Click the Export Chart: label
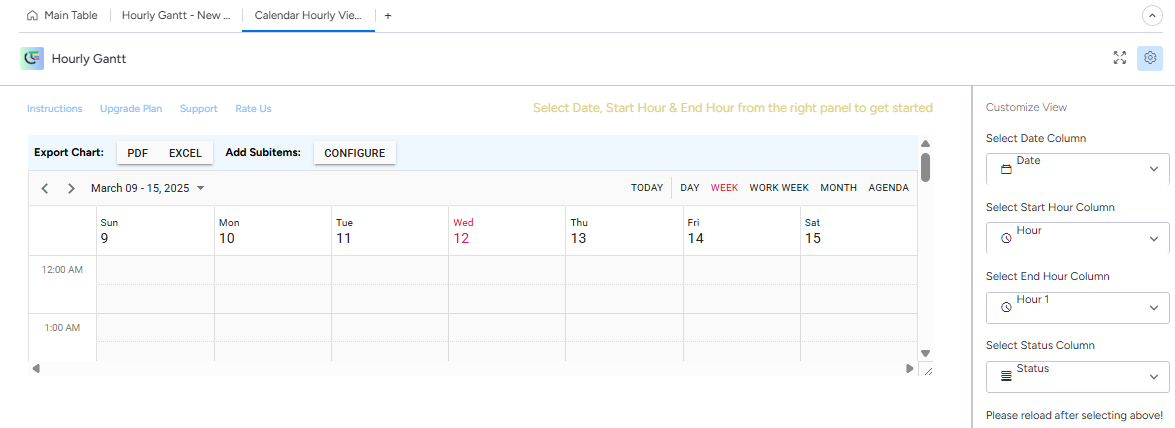This screenshot has height=428, width=1175. click(68, 153)
